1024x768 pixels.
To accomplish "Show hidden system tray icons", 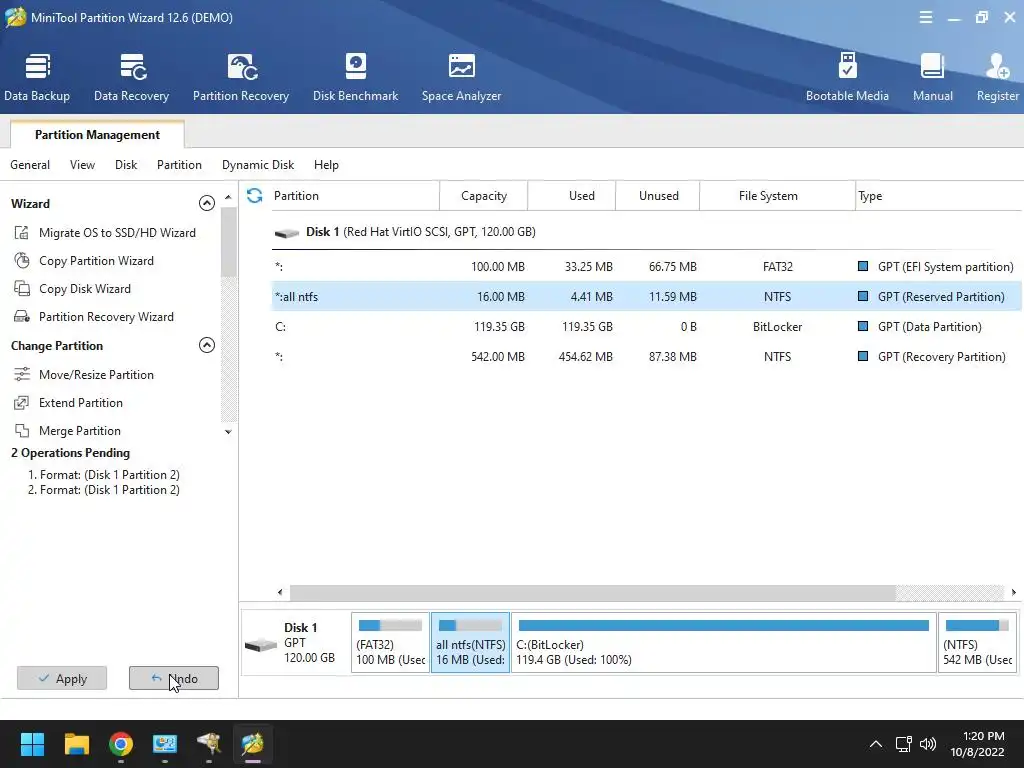I will point(876,744).
